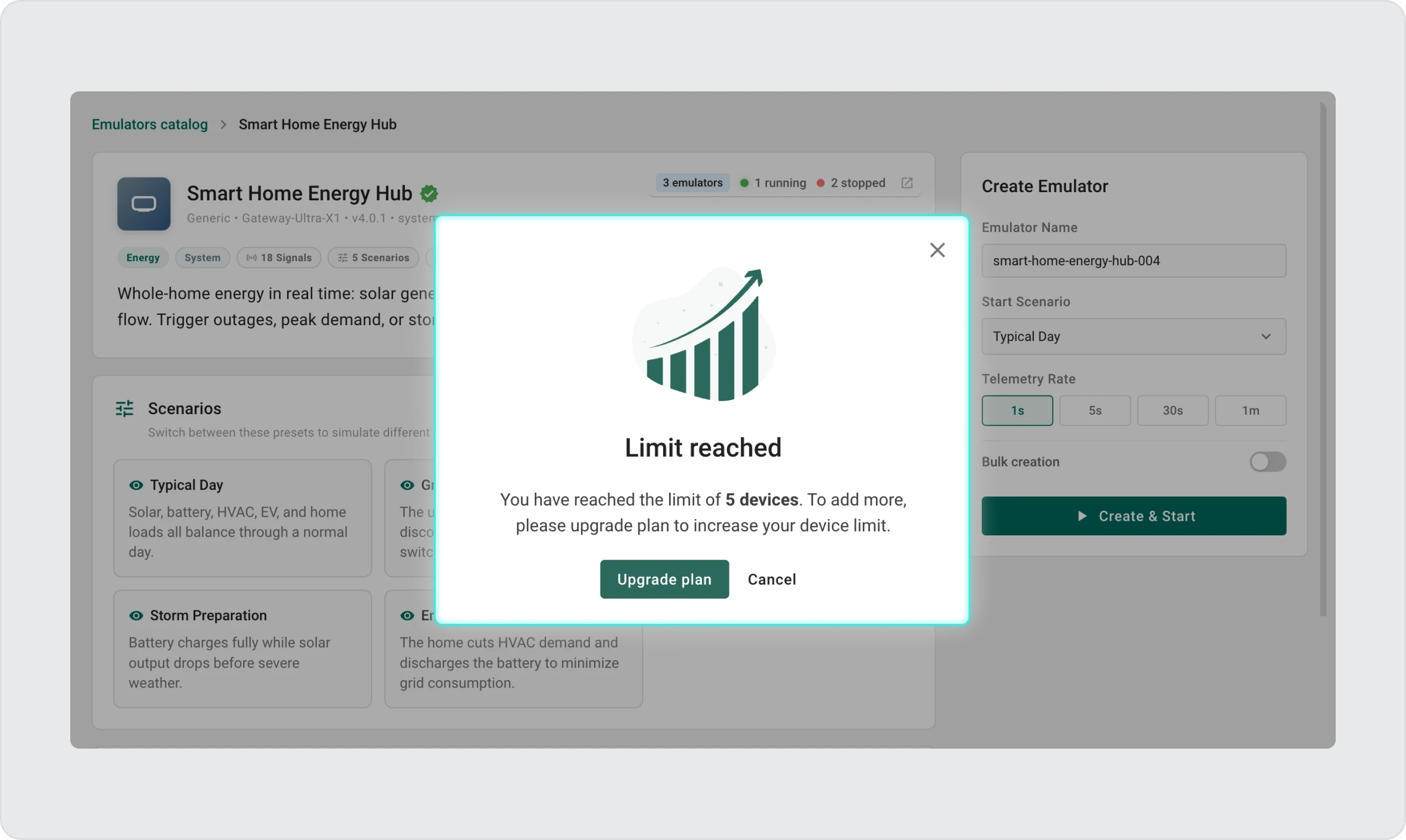
Task: Click the 18 Signals tag chip
Action: [x=279, y=258]
